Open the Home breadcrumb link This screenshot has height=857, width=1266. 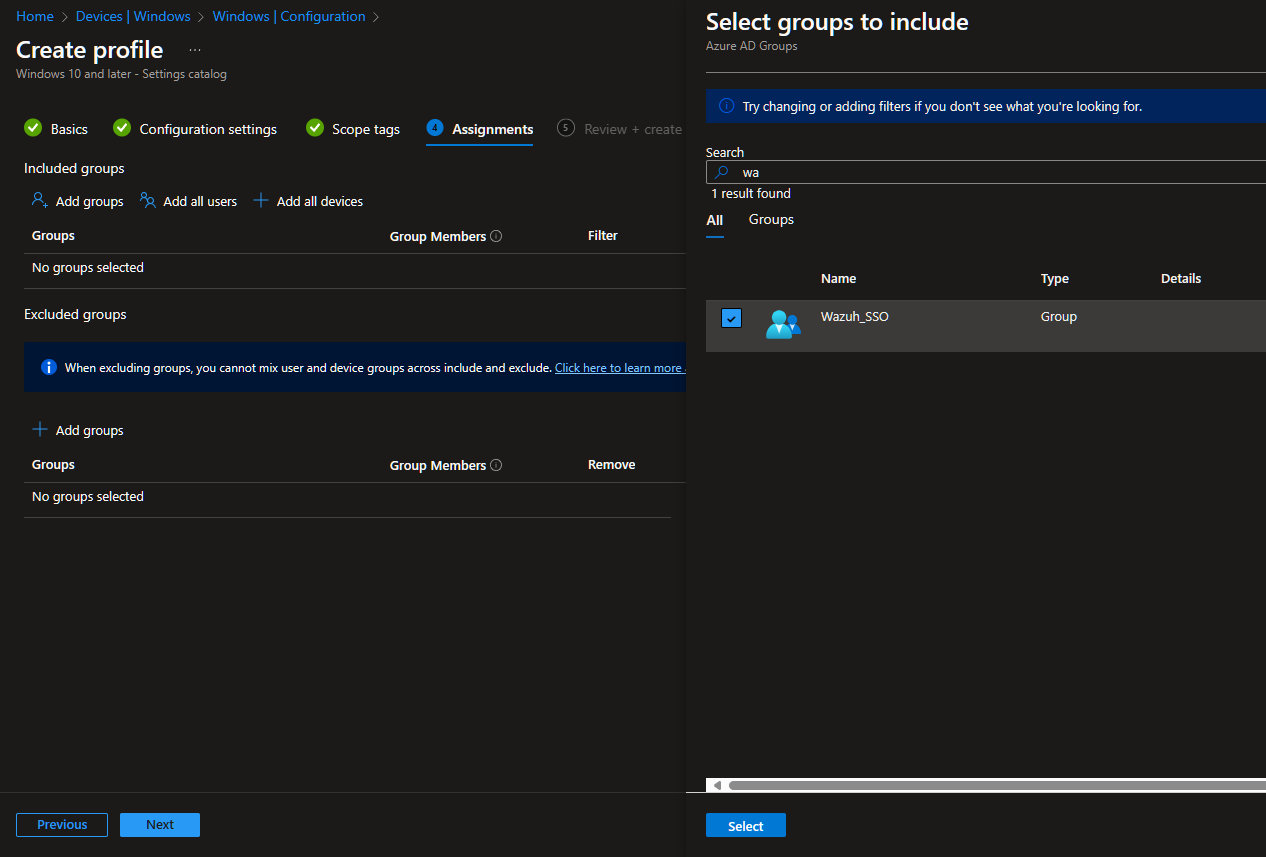pyautogui.click(x=35, y=16)
